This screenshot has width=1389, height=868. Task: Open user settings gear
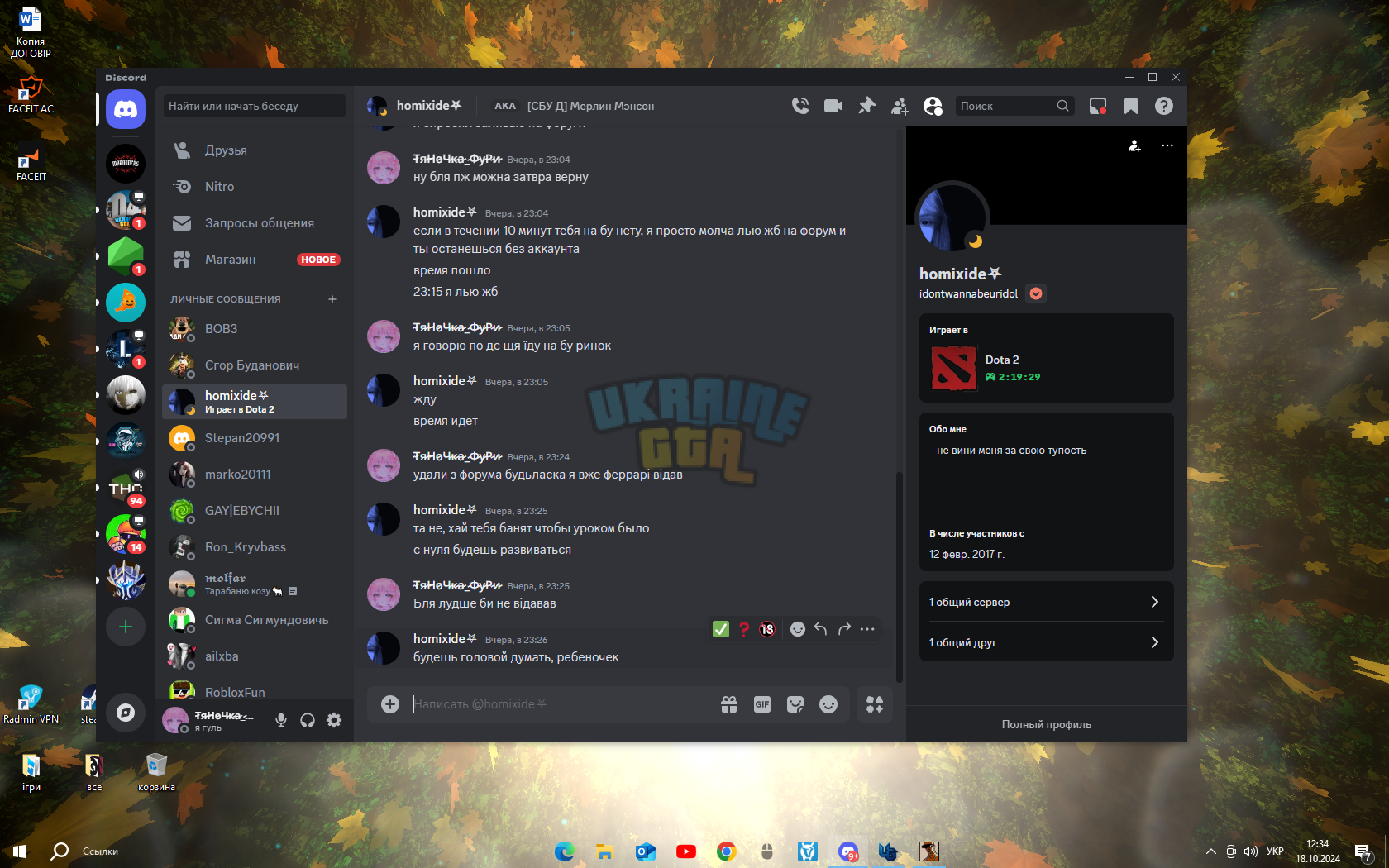pyautogui.click(x=334, y=720)
